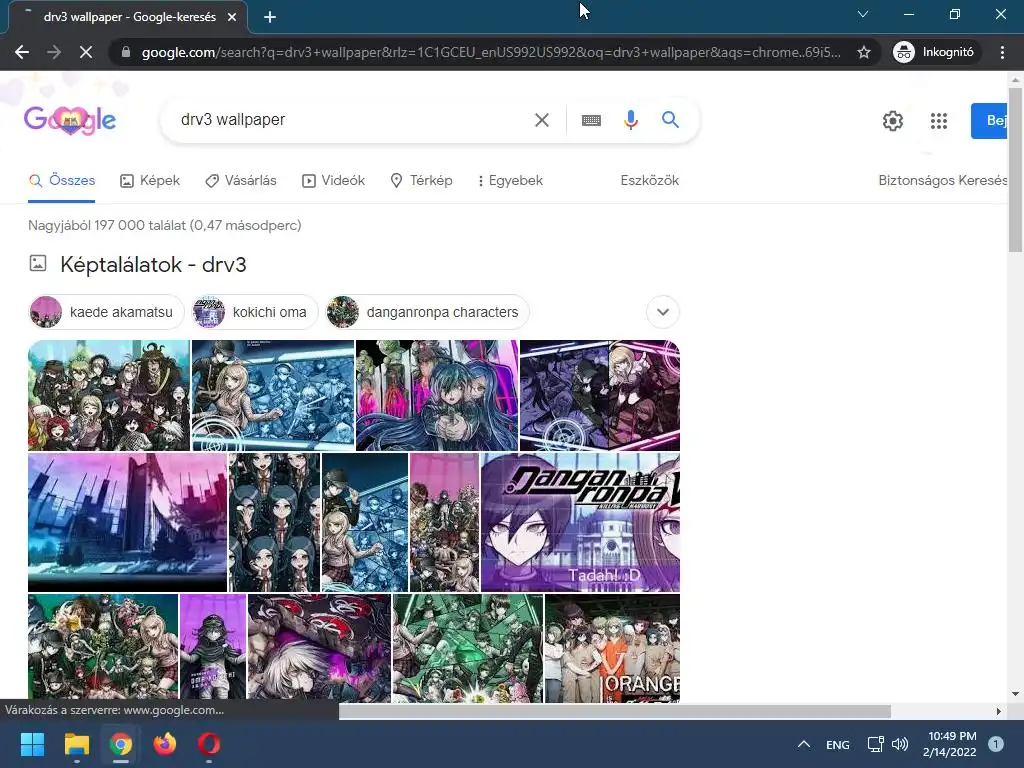Expand more image filter chips
This screenshot has height=768, width=1024.
click(663, 312)
